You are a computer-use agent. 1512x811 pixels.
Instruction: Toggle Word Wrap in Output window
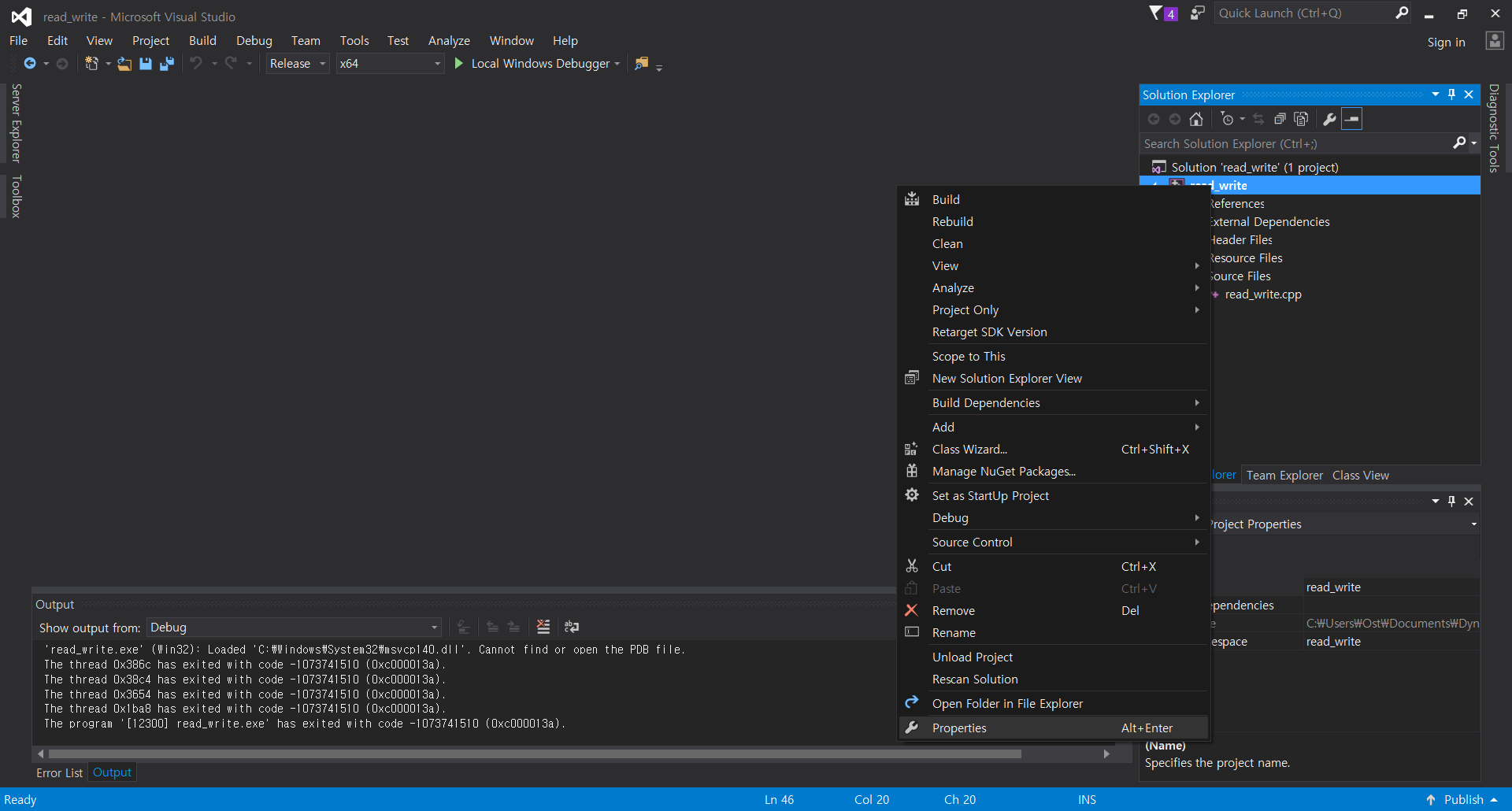click(572, 627)
